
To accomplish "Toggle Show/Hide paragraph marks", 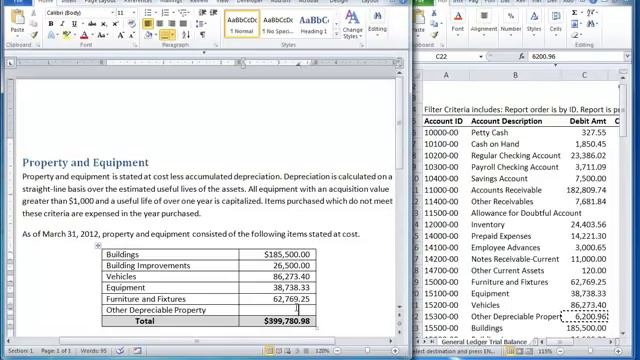I will (x=202, y=36).
